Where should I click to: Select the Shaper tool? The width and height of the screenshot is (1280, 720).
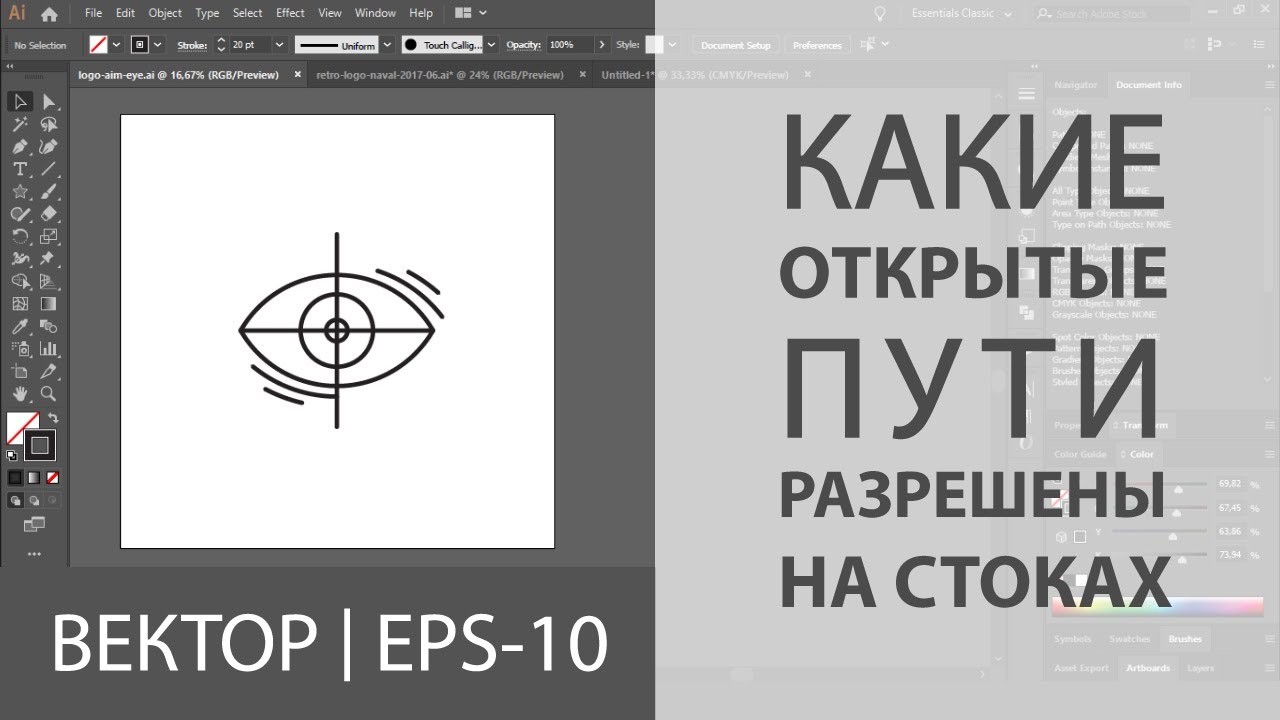click(x=20, y=214)
